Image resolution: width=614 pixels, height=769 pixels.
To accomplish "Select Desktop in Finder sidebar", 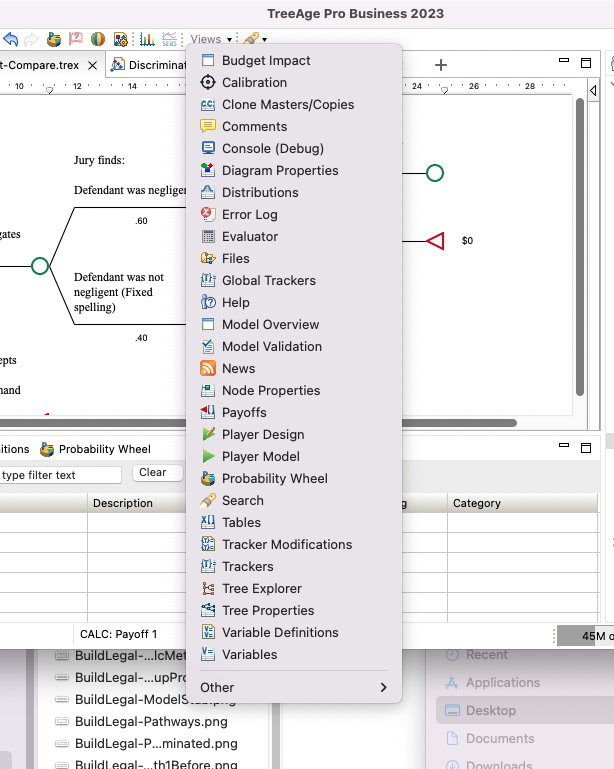I will click(x=491, y=711).
